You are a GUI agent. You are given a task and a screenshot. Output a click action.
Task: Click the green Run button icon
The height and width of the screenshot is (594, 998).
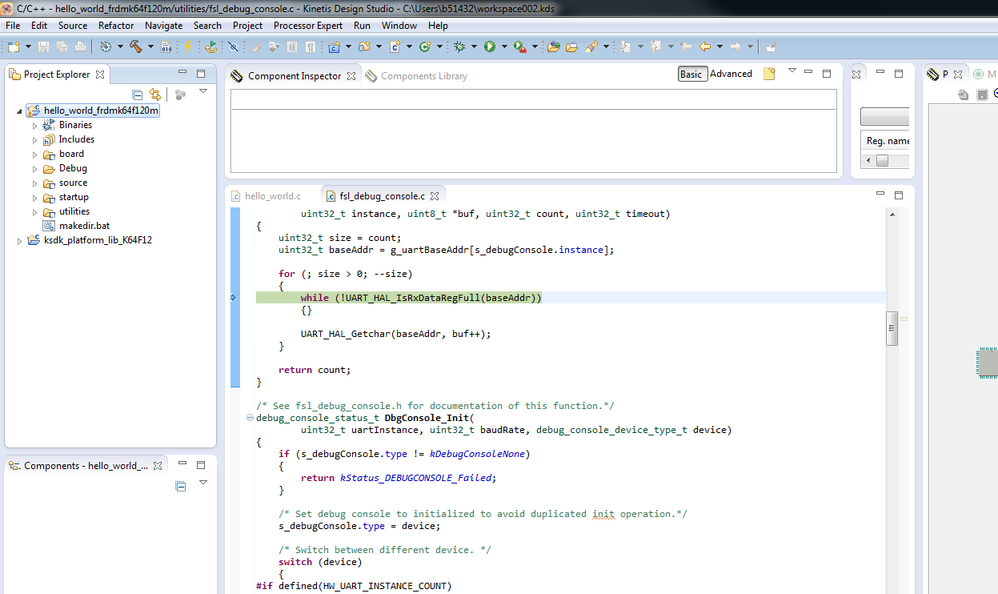tap(489, 46)
